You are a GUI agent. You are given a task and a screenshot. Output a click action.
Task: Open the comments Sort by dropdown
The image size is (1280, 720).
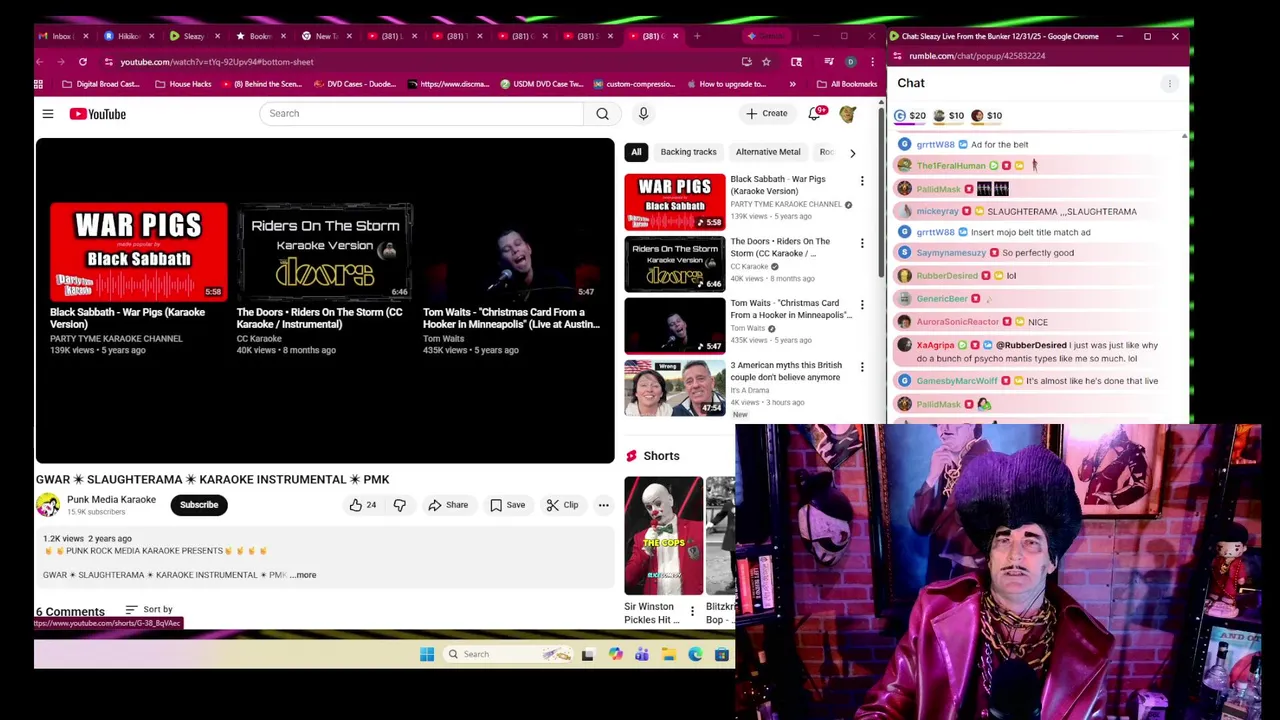point(149,609)
